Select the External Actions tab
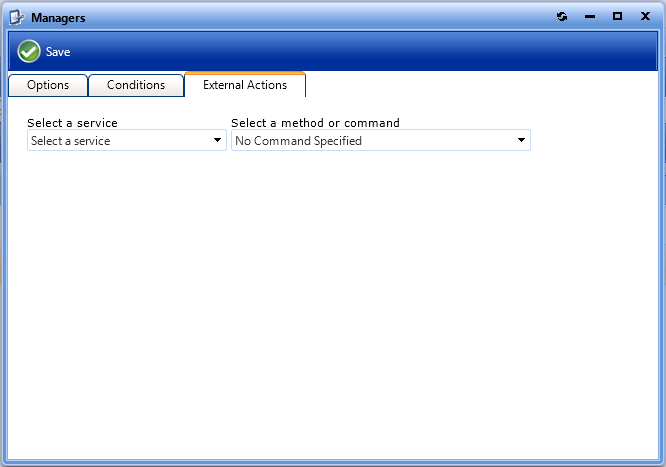The image size is (666, 467). [245, 85]
